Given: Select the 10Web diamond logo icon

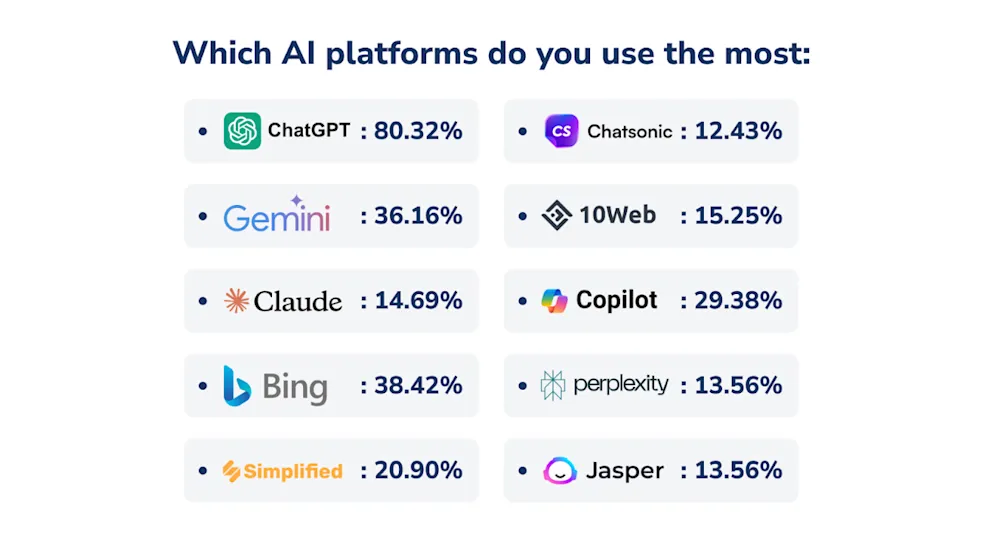Looking at the screenshot, I should pos(557,215).
